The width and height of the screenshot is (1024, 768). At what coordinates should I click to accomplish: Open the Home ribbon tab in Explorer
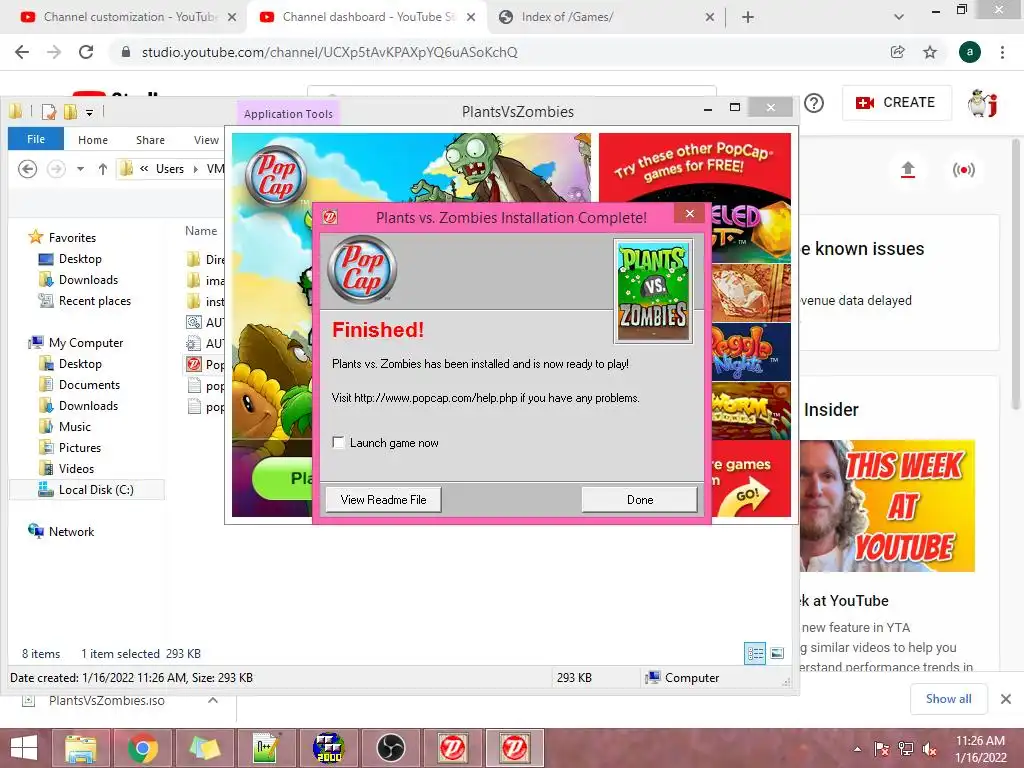click(x=93, y=140)
